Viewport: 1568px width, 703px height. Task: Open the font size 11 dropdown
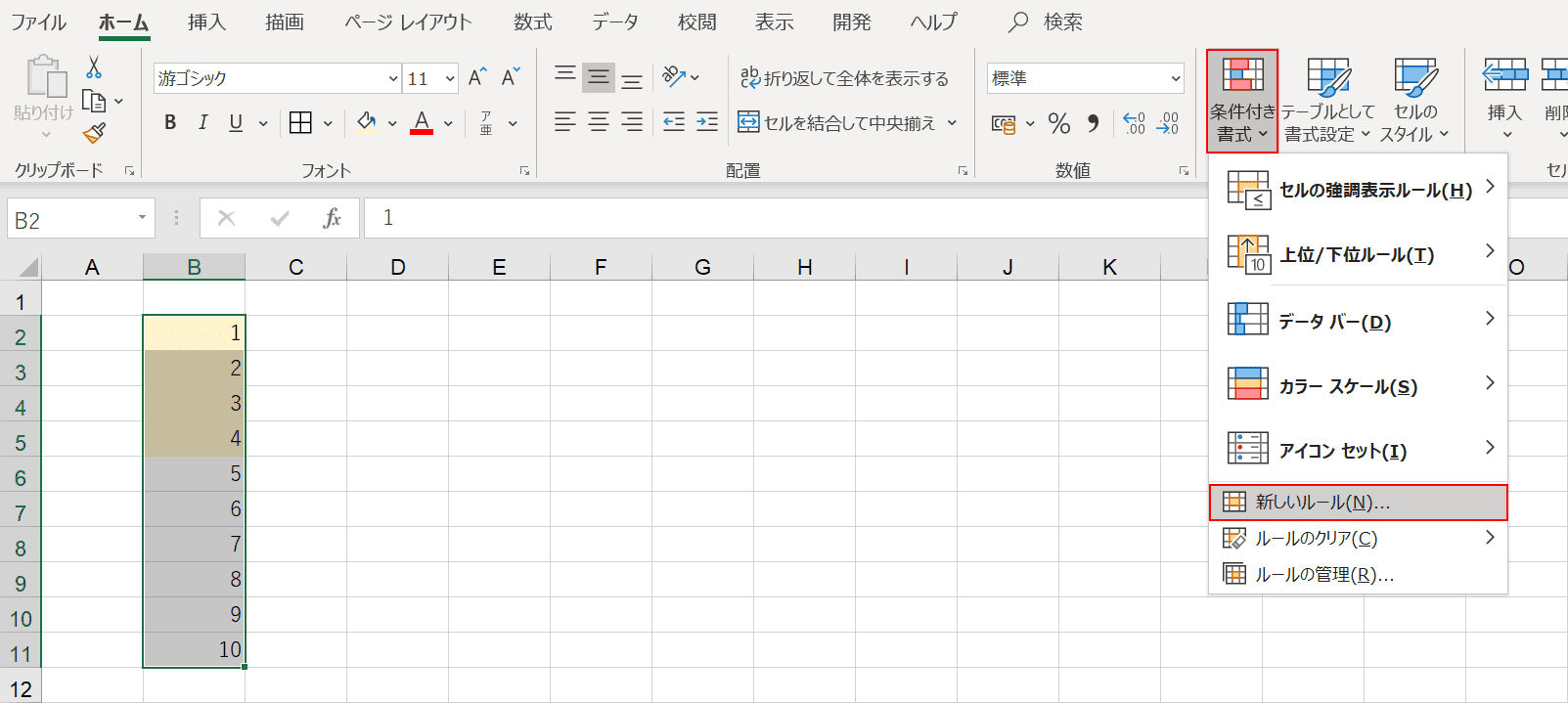click(450, 78)
